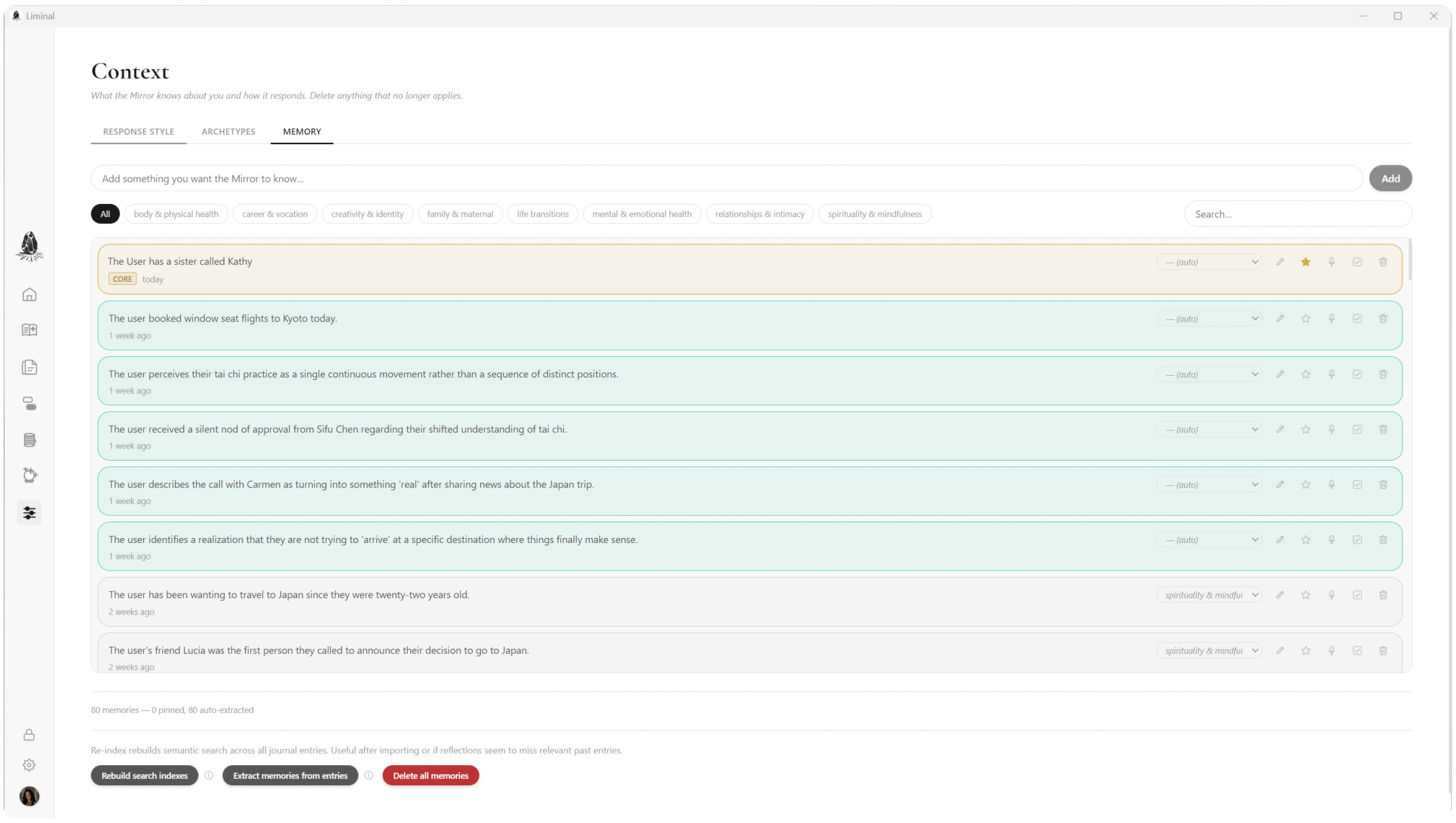The height and width of the screenshot is (823, 1456).
Task: Open category dropdown for 'tai chi practice' memory
Action: 1209,374
